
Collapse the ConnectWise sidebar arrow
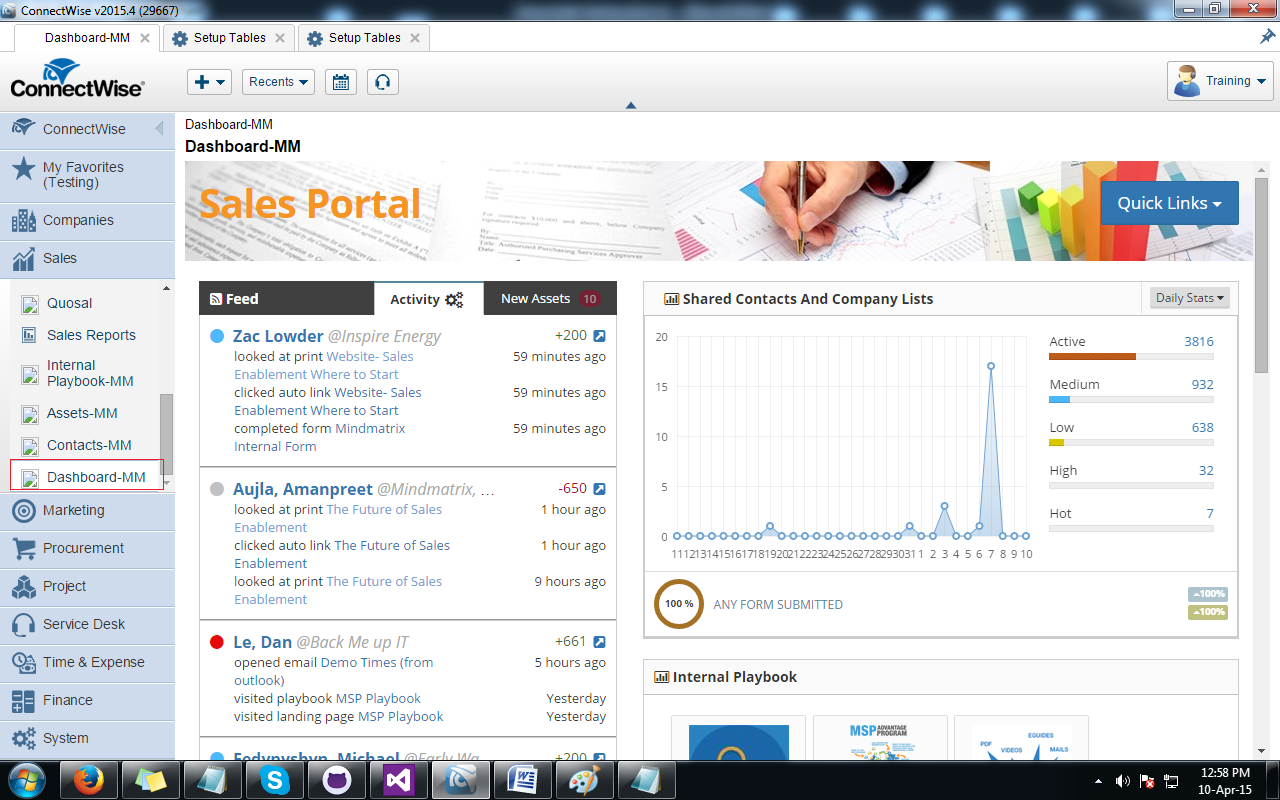(159, 129)
